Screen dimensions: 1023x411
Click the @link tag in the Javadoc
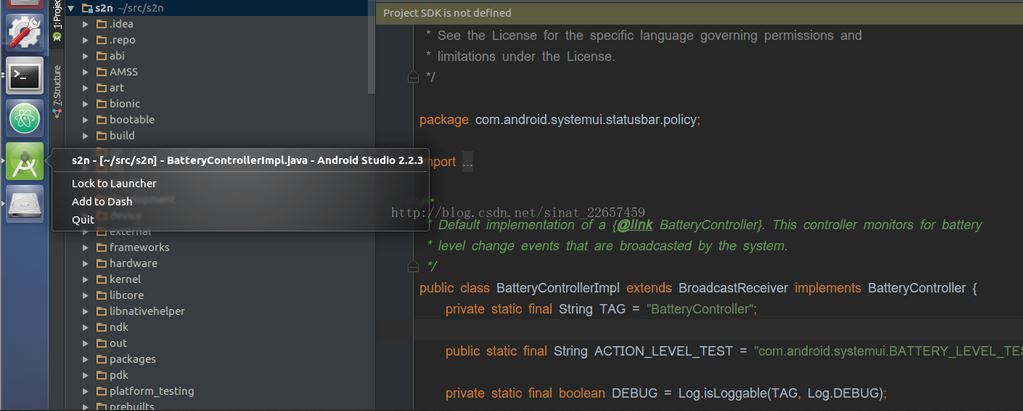[x=635, y=225]
